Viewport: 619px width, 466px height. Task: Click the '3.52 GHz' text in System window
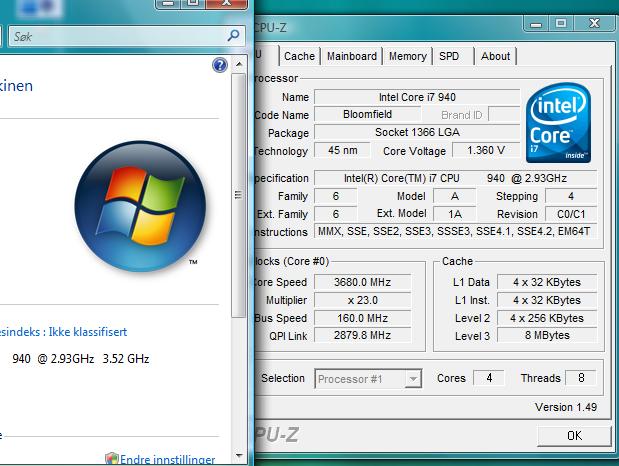(126, 359)
